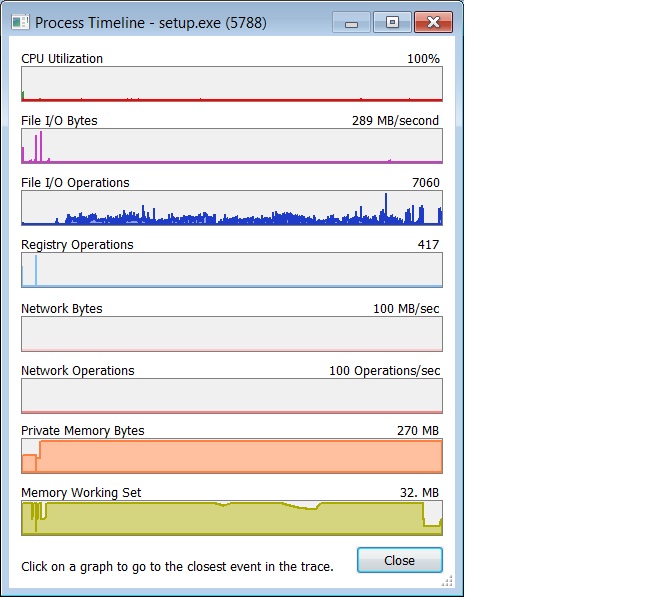
Task: Click the window resize grip
Action: coord(447,581)
